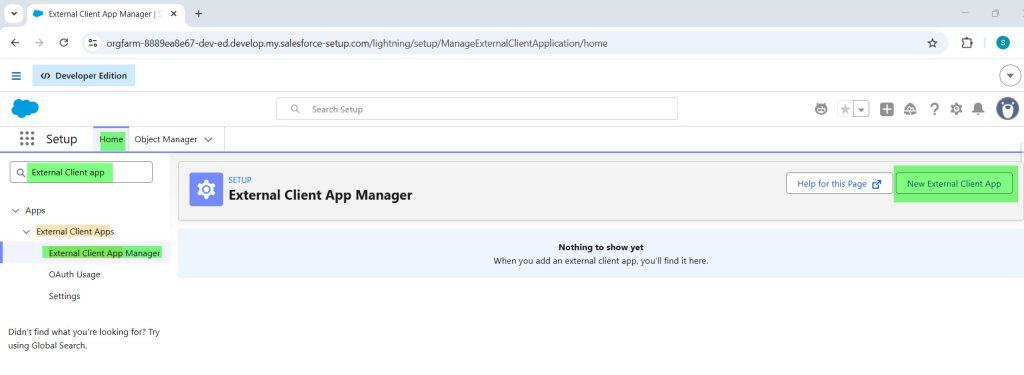Screen dimensions: 1024x375
Task: Click the browser forward arrow
Action: coord(40,43)
